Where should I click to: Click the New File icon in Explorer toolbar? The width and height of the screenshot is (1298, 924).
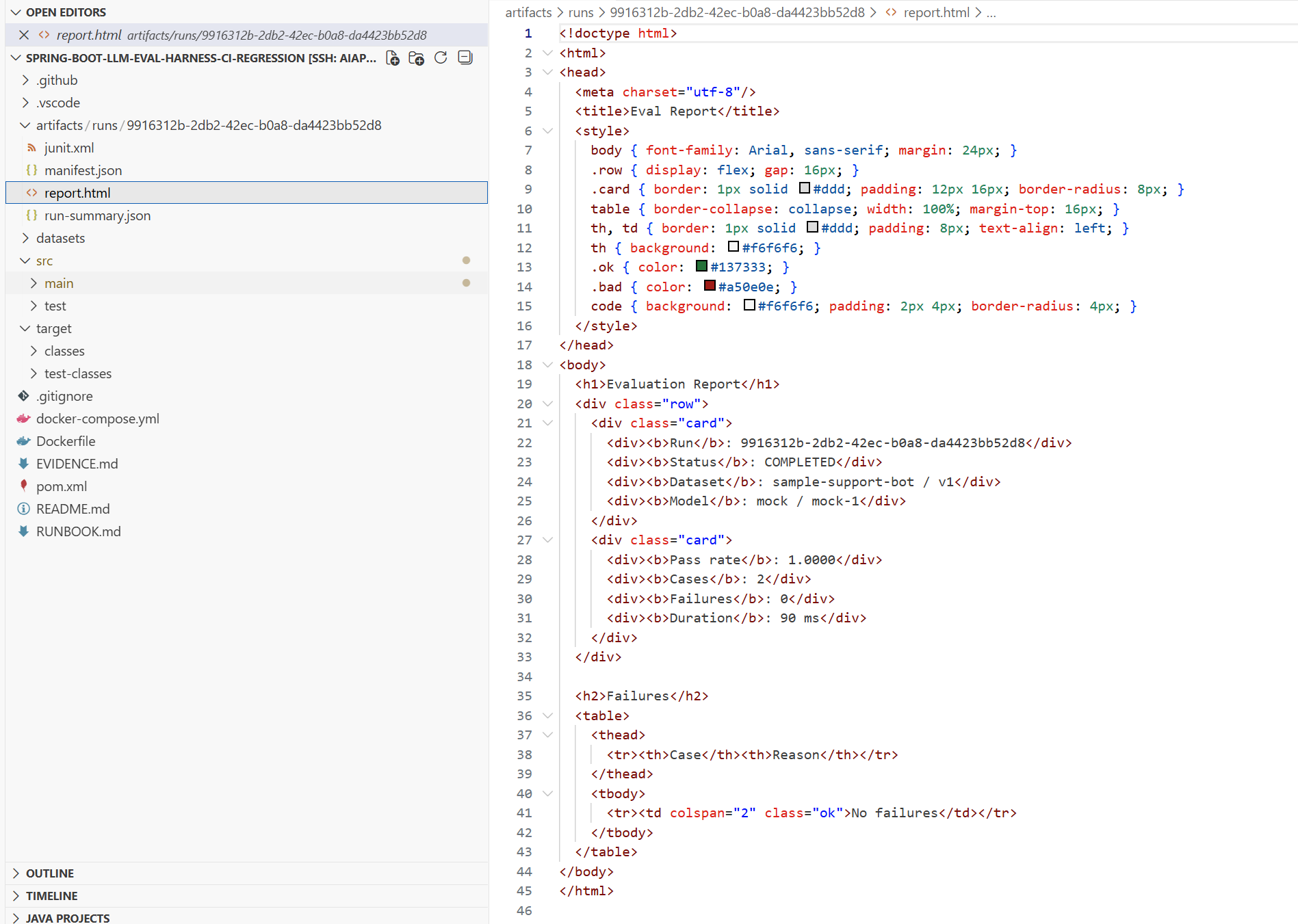[393, 58]
